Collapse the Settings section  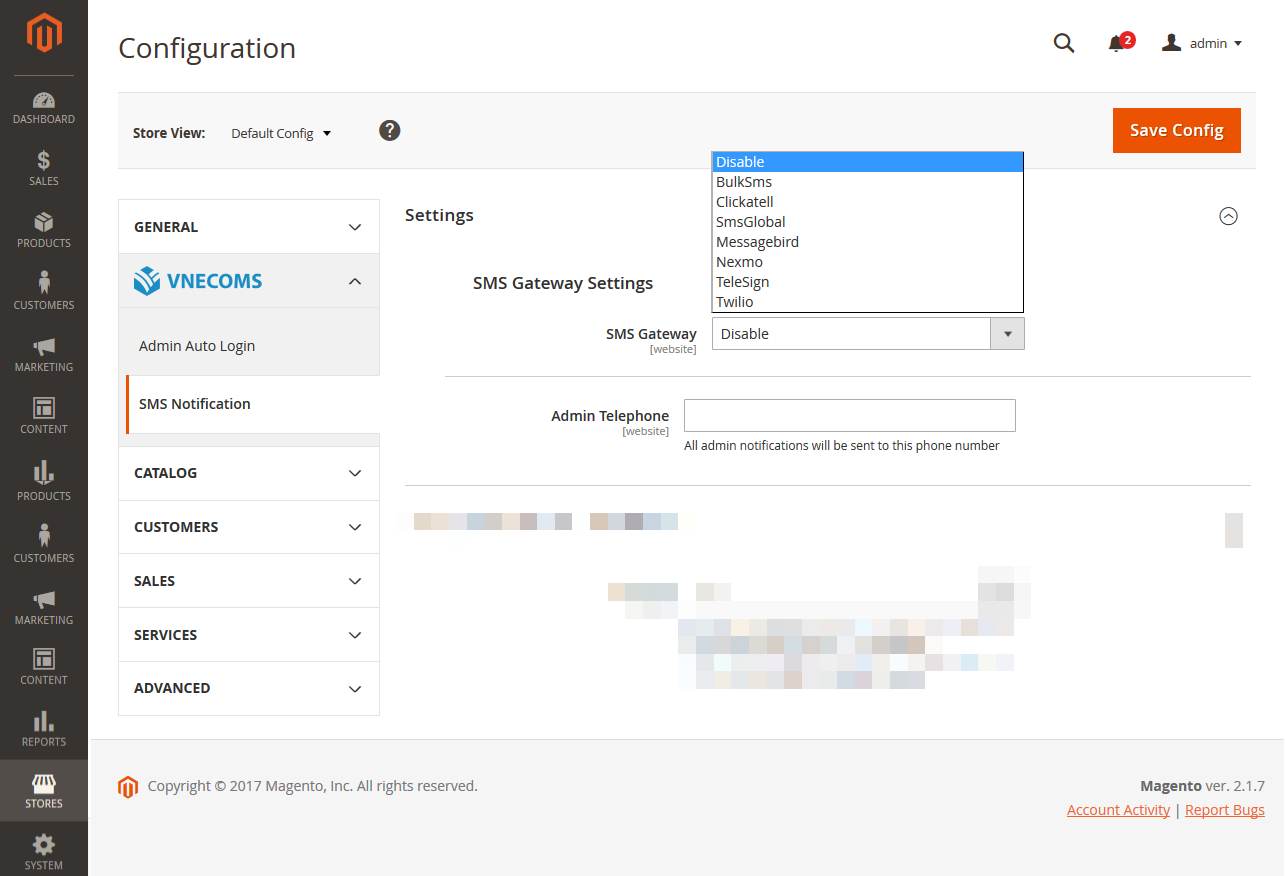[x=1229, y=216]
